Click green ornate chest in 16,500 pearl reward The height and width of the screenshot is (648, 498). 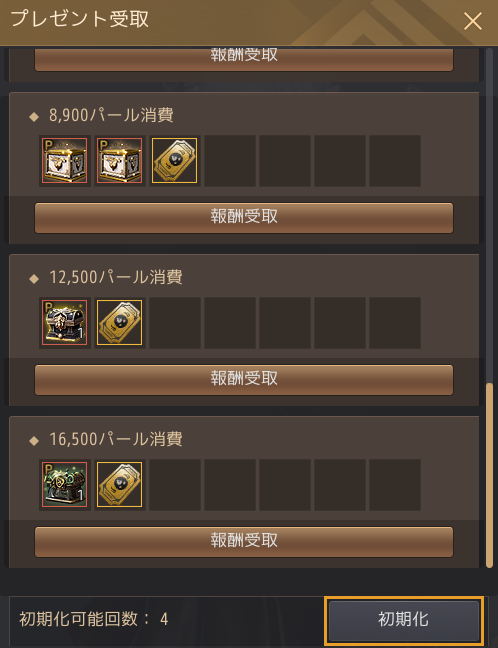64,485
